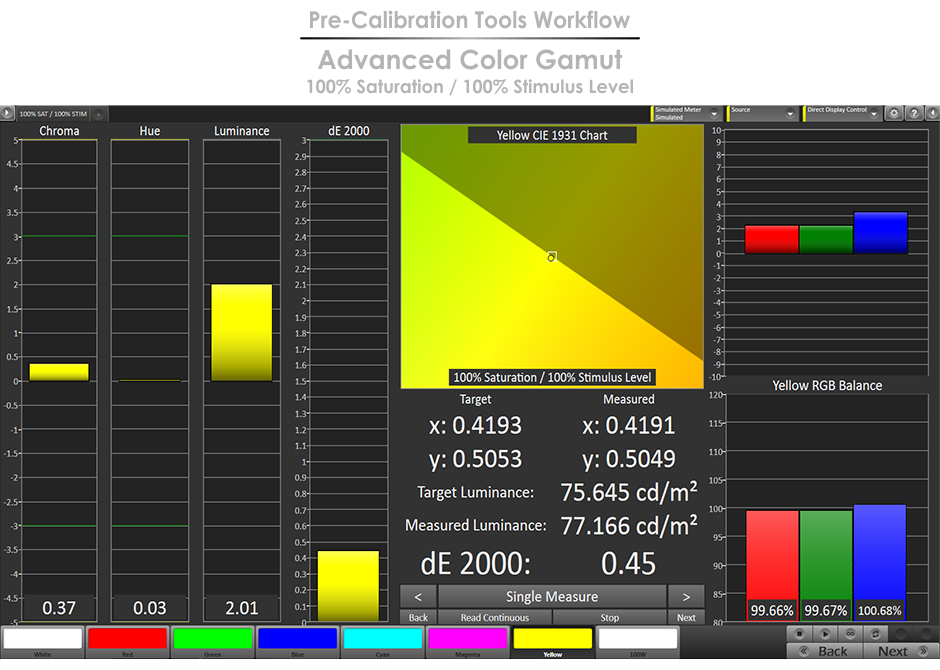Click the Stop button
This screenshot has height=670, width=940.
610,617
